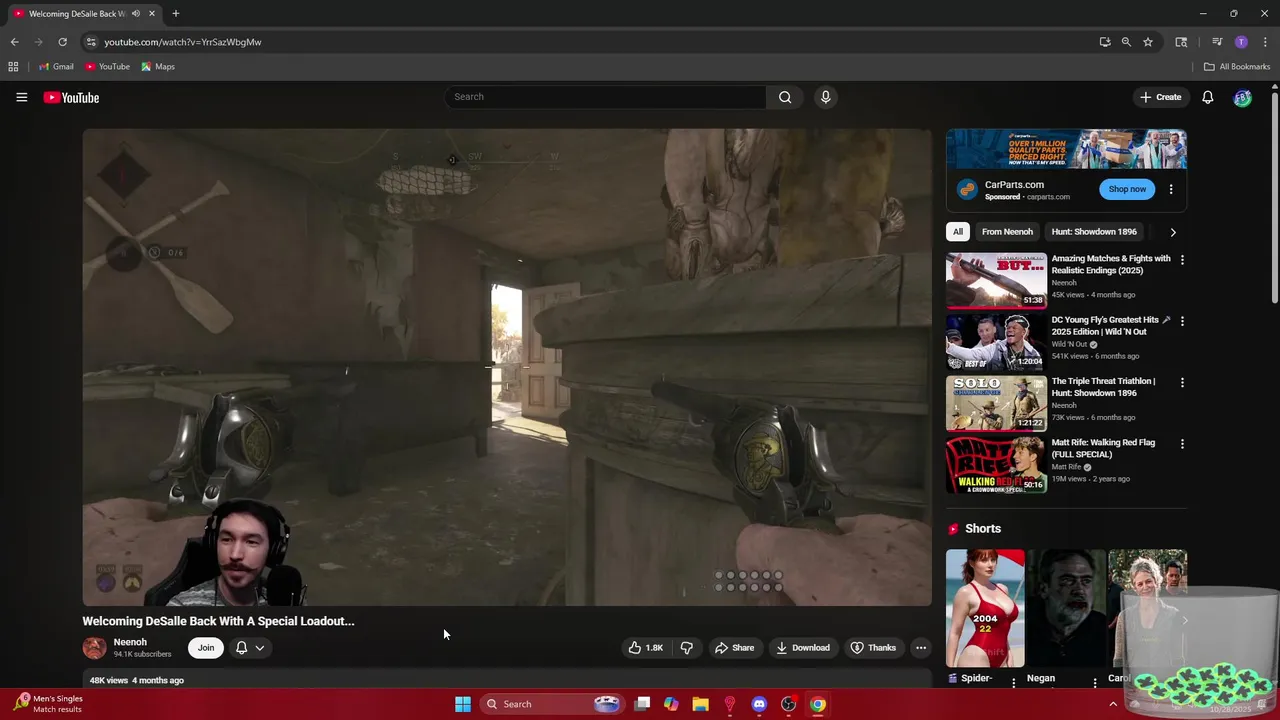Click the Create button
Viewport: 1280px width, 720px height.
(x=1160, y=97)
